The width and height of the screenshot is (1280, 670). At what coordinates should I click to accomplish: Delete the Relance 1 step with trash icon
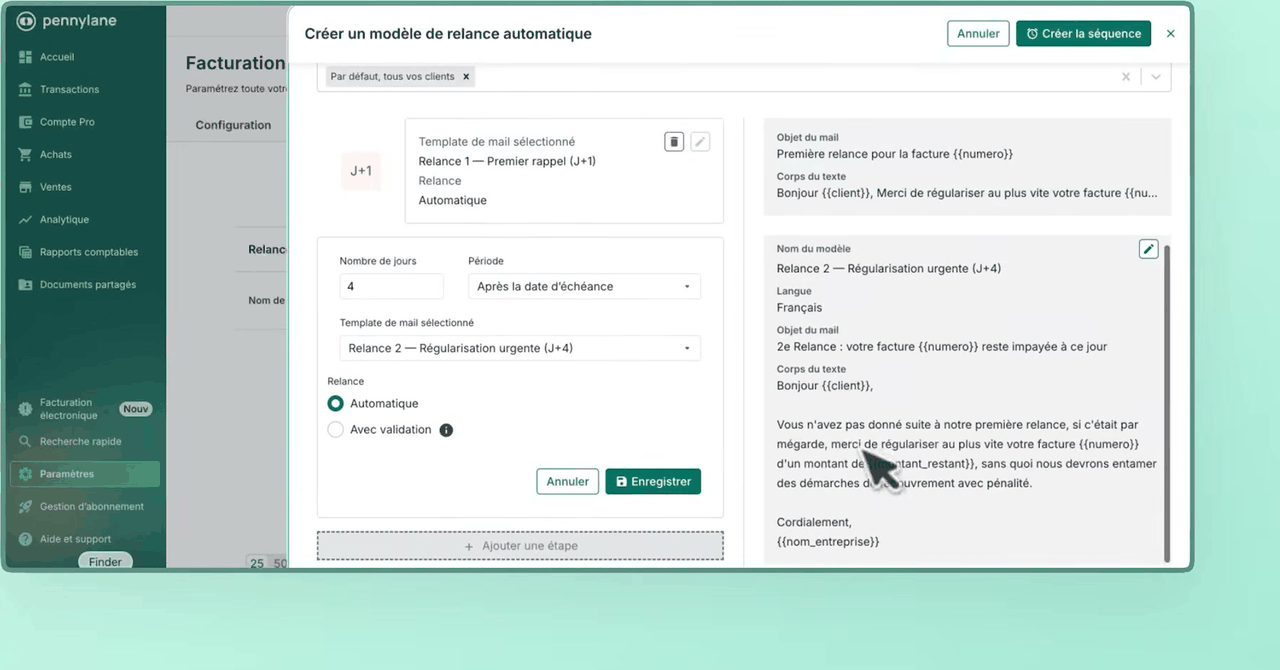(x=674, y=142)
